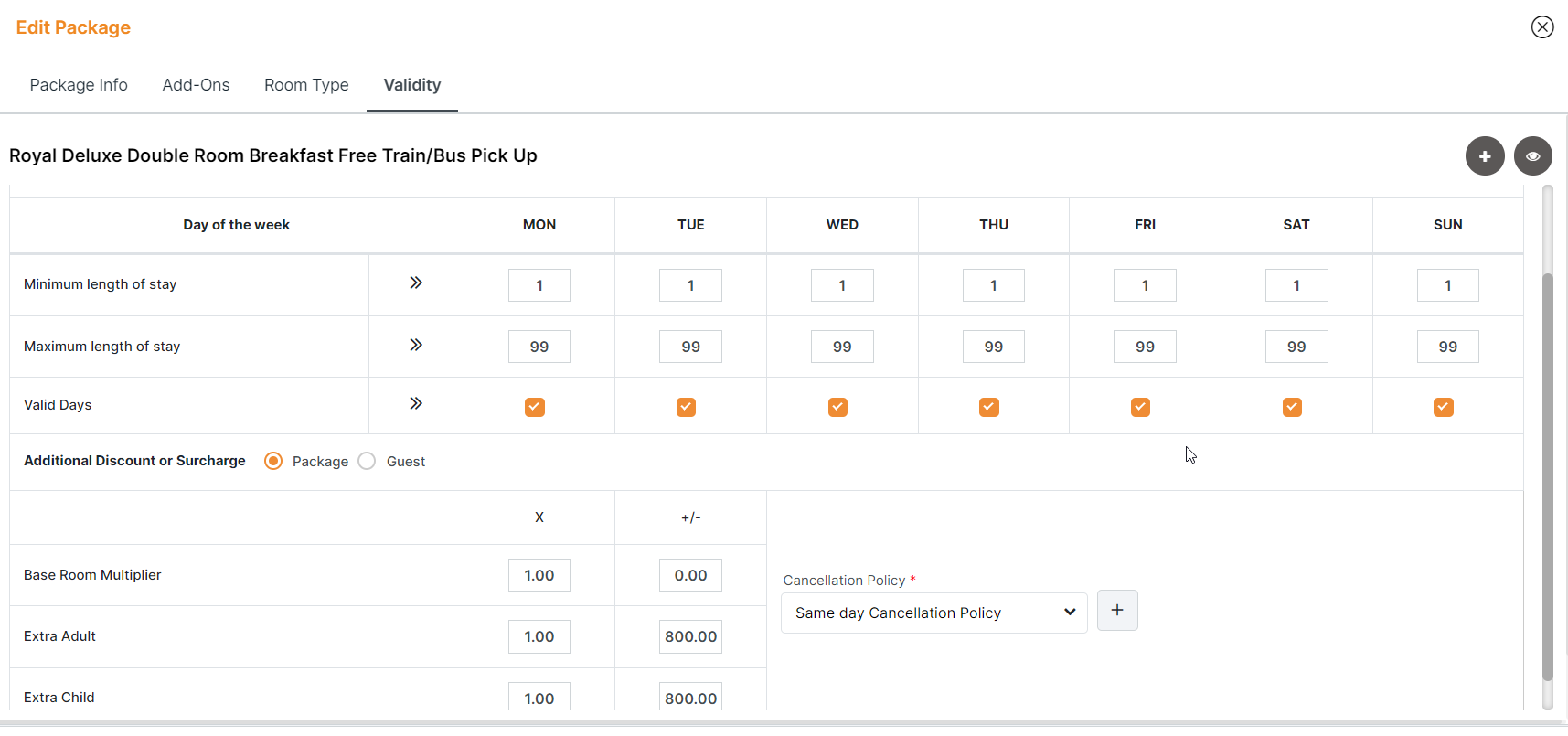The height and width of the screenshot is (736, 1568).
Task: Click the vertical scrollbar of the validity table
Action: [1547, 475]
